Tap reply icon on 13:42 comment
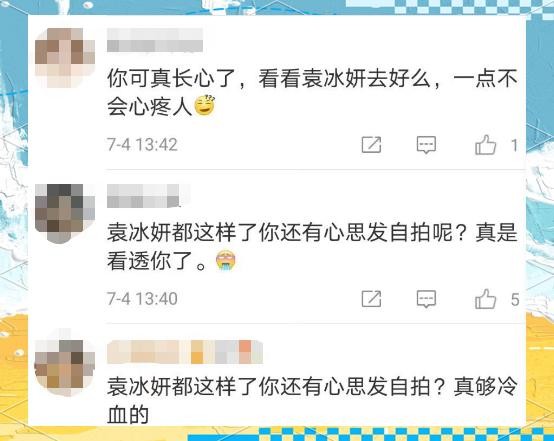 point(426,145)
